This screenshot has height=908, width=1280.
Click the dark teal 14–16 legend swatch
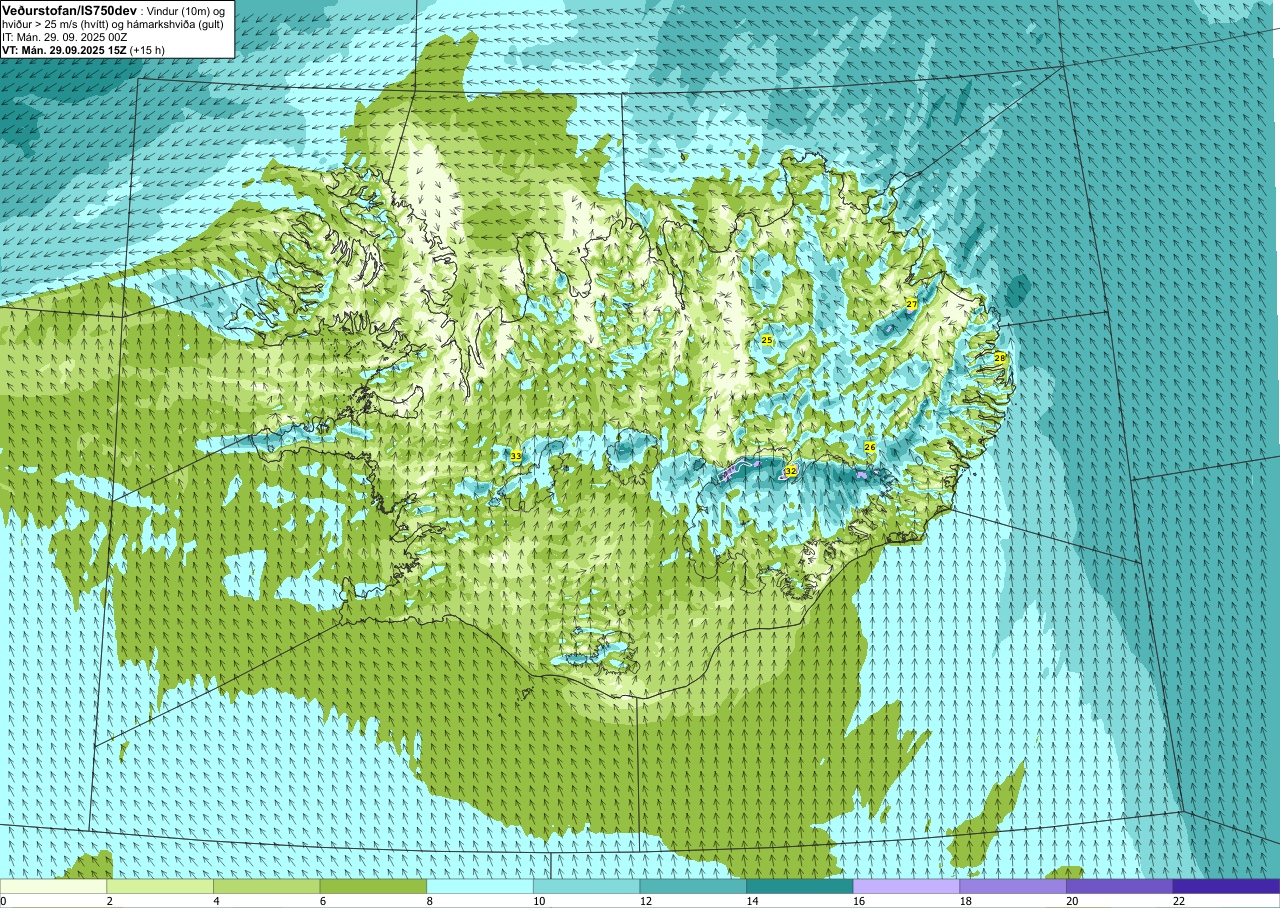(x=800, y=886)
